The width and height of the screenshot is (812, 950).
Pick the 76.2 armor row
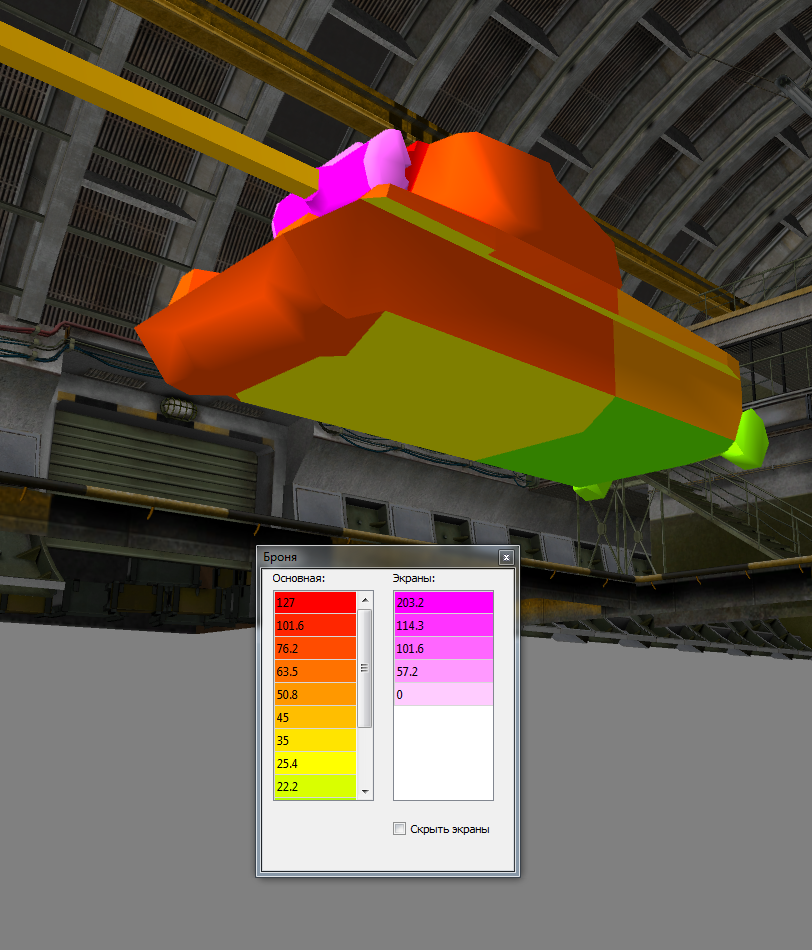[315, 648]
